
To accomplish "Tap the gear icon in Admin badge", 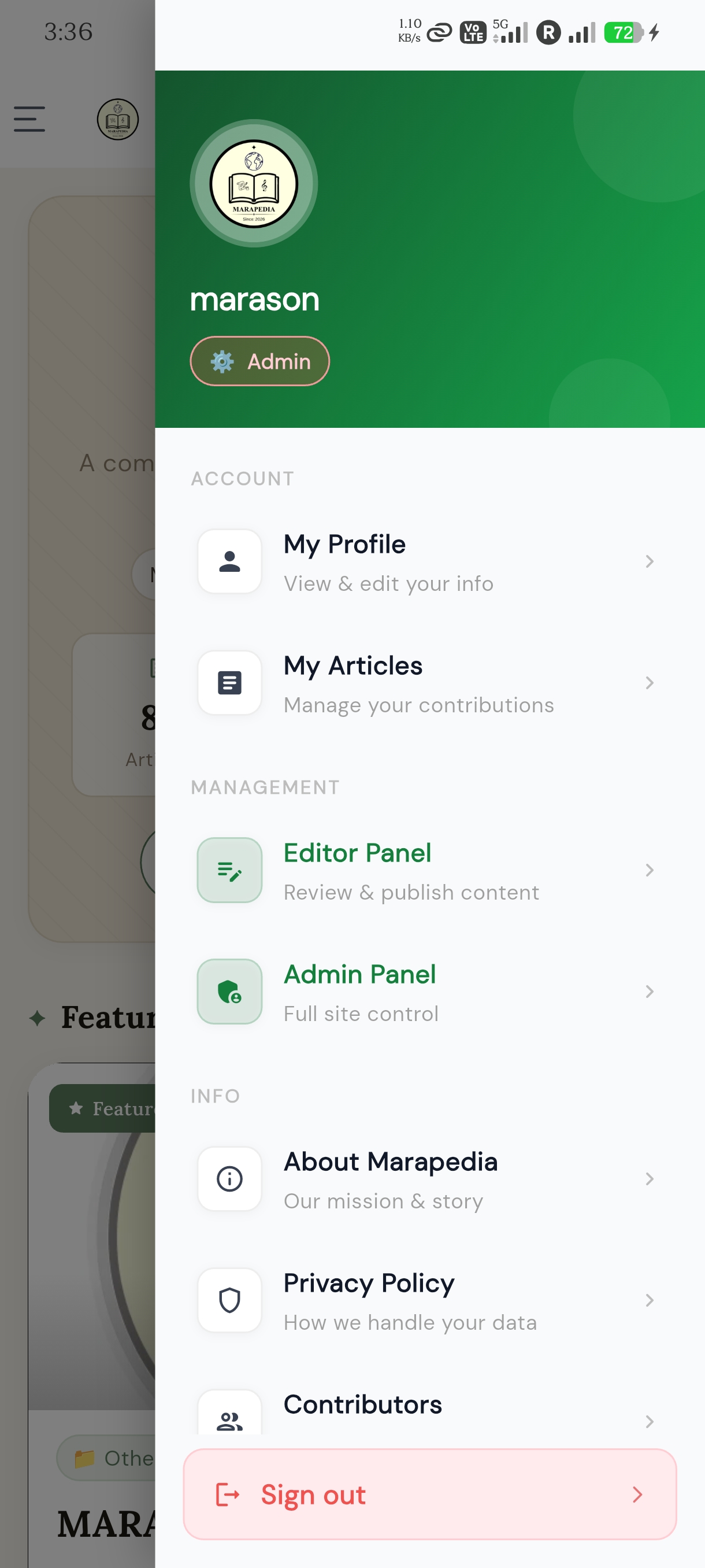I will tap(222, 361).
